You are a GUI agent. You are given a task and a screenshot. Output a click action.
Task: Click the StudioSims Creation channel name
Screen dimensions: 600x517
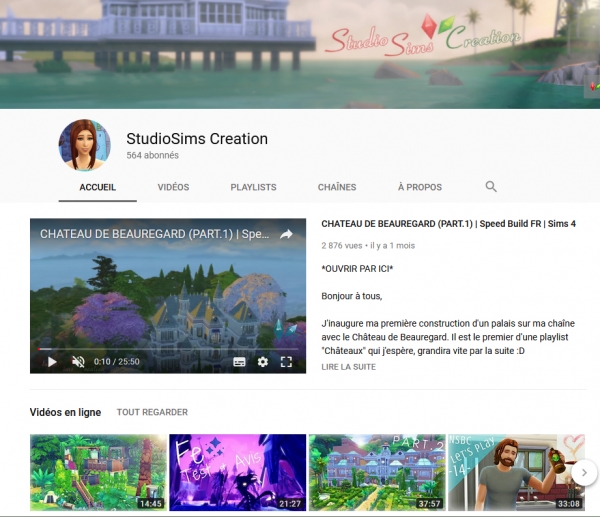pyautogui.click(x=197, y=139)
